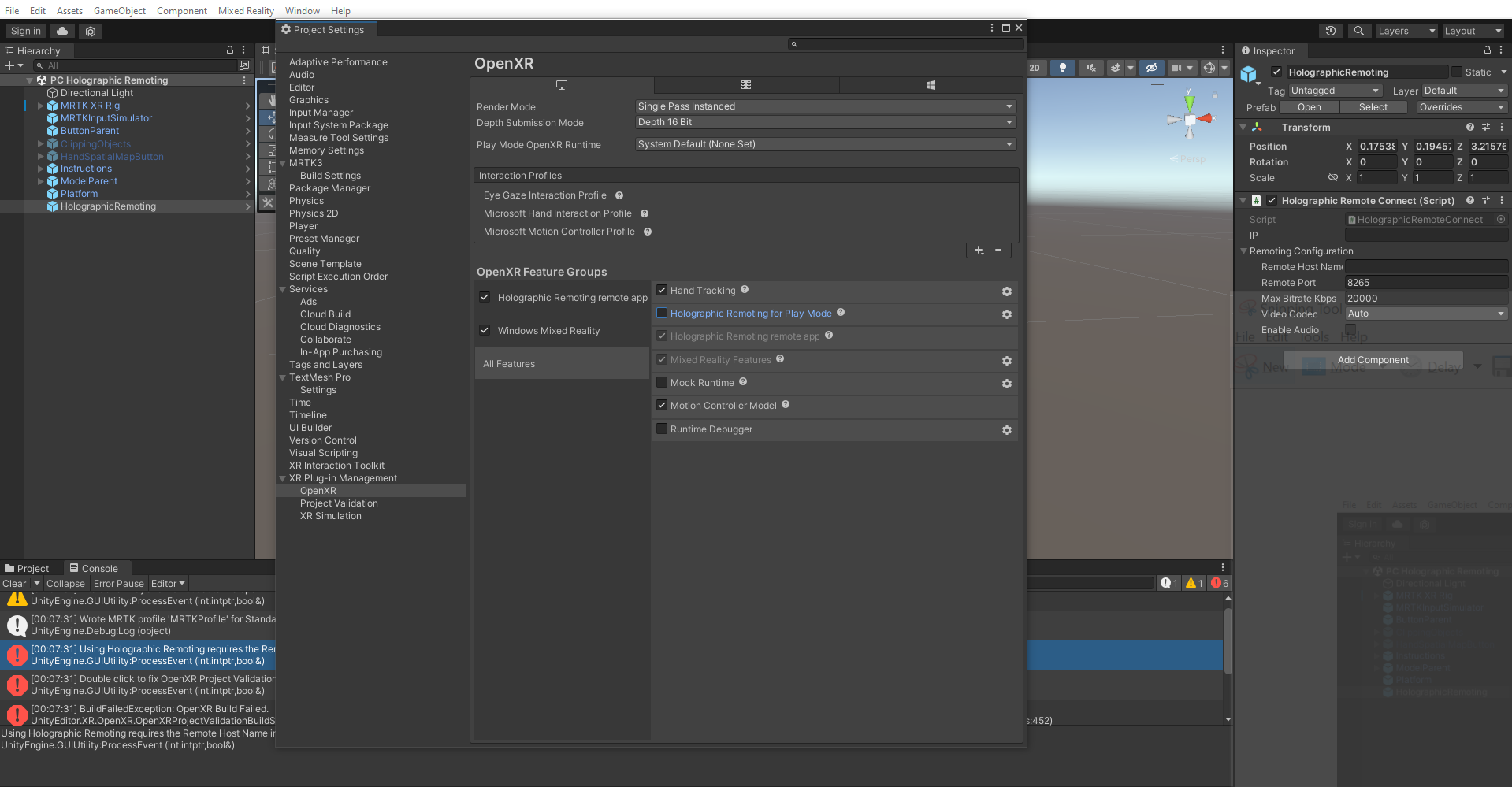Viewport: 1512px width, 787px height.
Task: Add an interaction profile with plus button
Action: (x=979, y=250)
